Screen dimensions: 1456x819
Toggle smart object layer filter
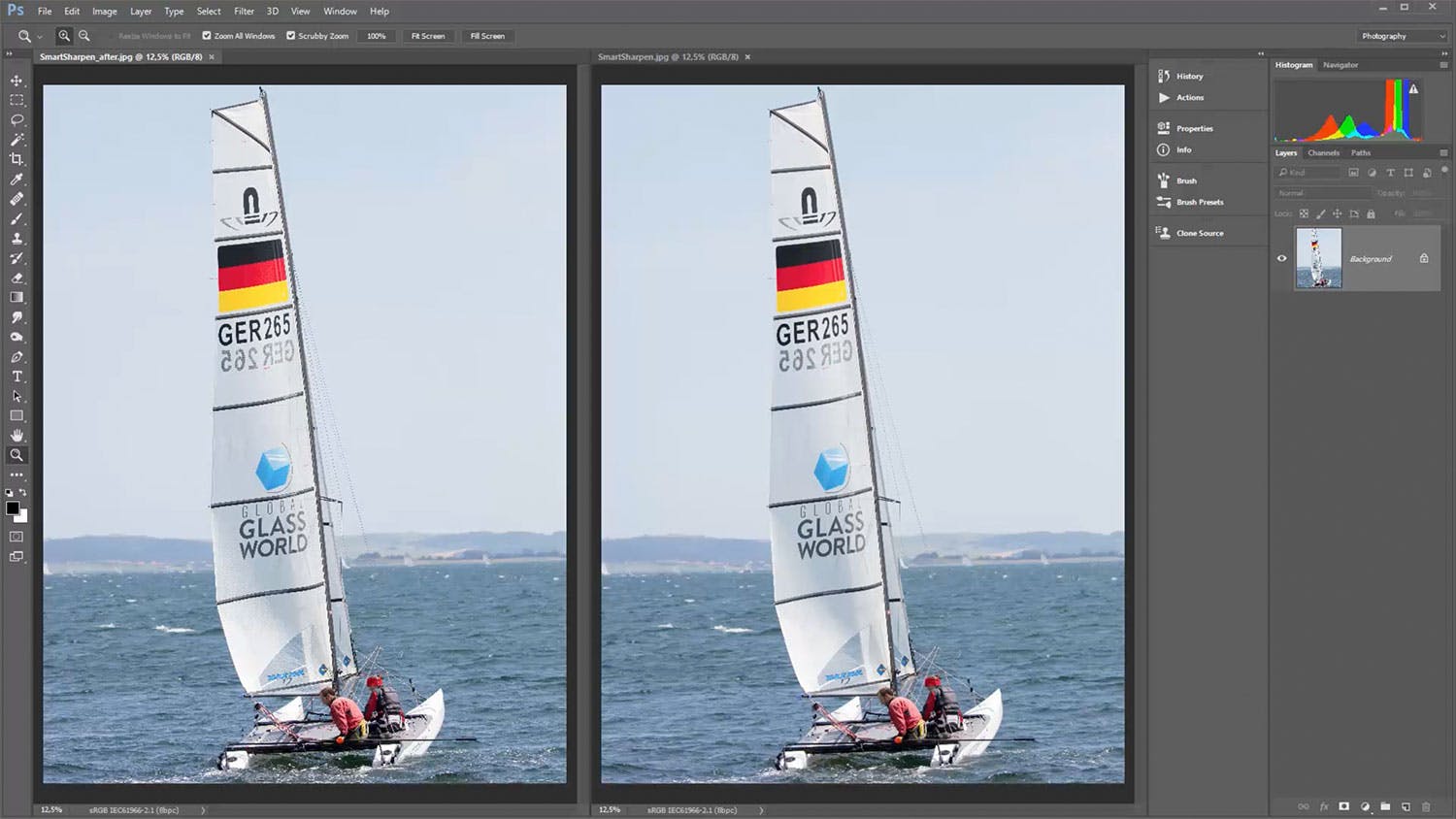[x=1427, y=173]
